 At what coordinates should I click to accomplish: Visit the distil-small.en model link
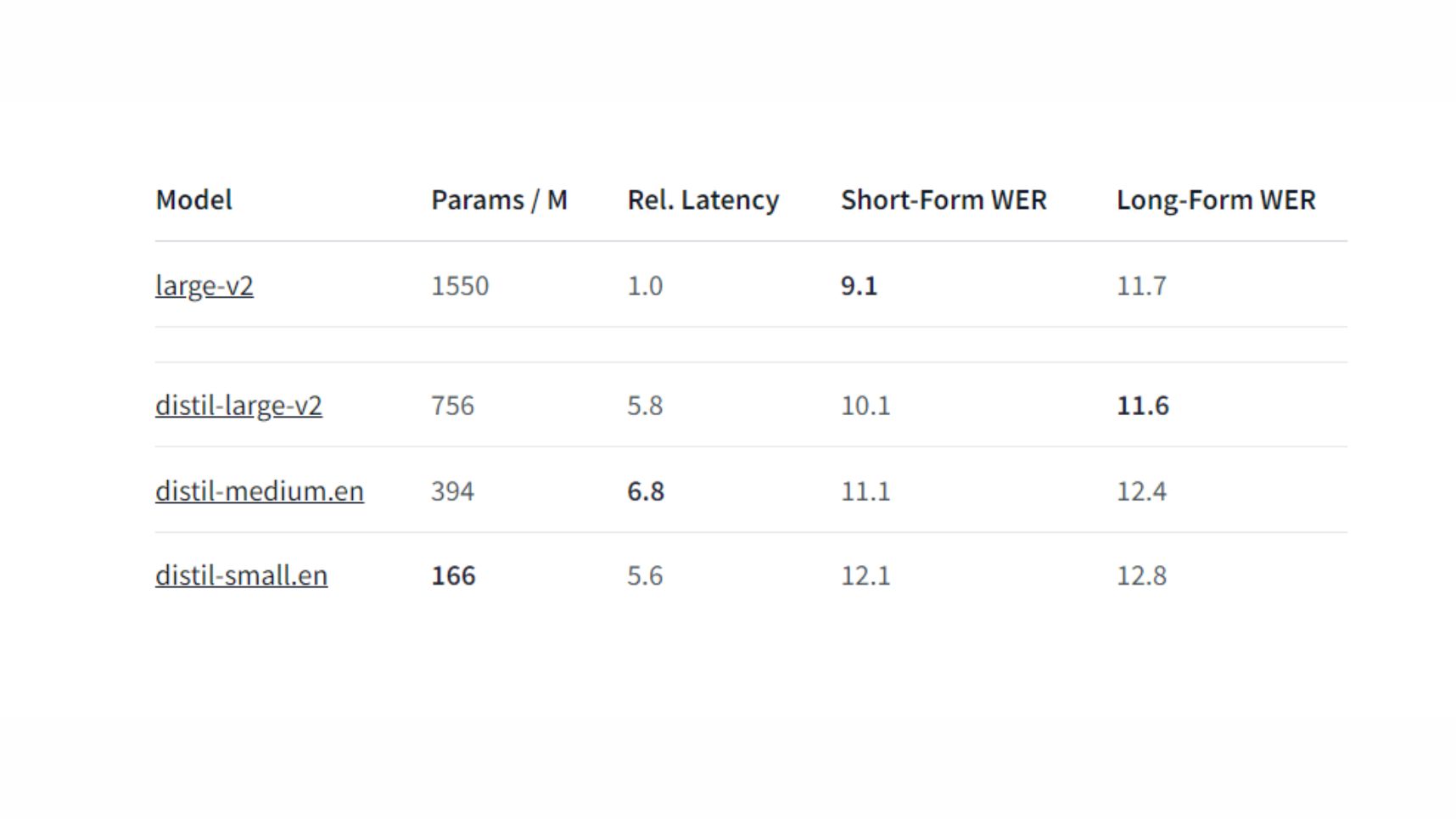[x=241, y=576]
